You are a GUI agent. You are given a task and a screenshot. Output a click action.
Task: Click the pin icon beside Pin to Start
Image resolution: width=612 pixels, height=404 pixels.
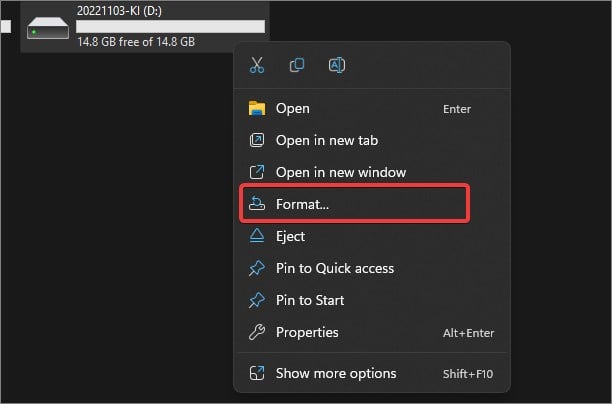(x=257, y=300)
